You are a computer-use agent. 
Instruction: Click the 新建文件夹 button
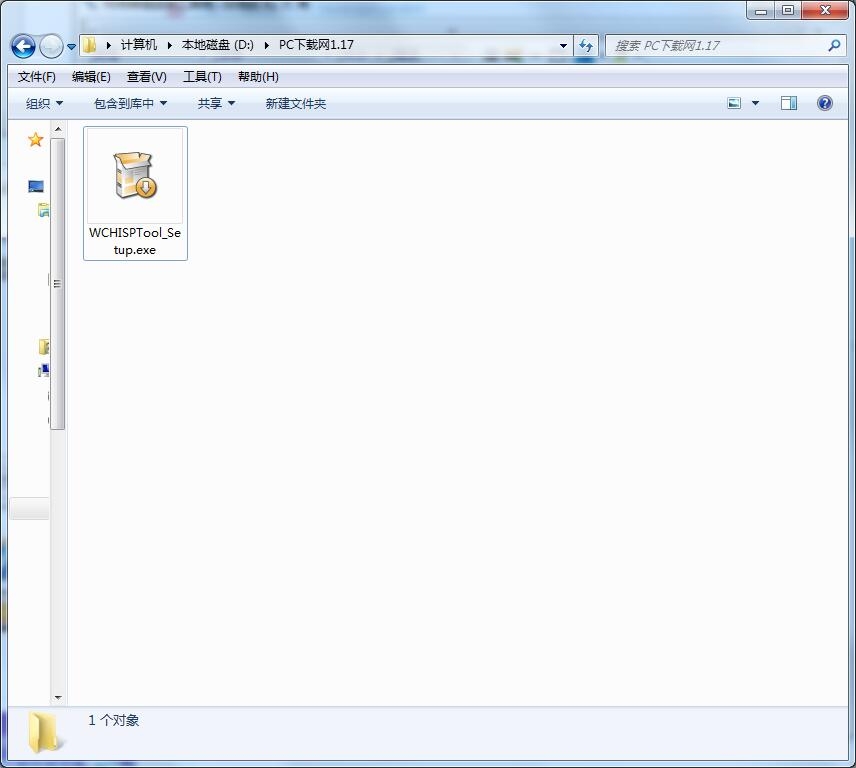coord(296,104)
